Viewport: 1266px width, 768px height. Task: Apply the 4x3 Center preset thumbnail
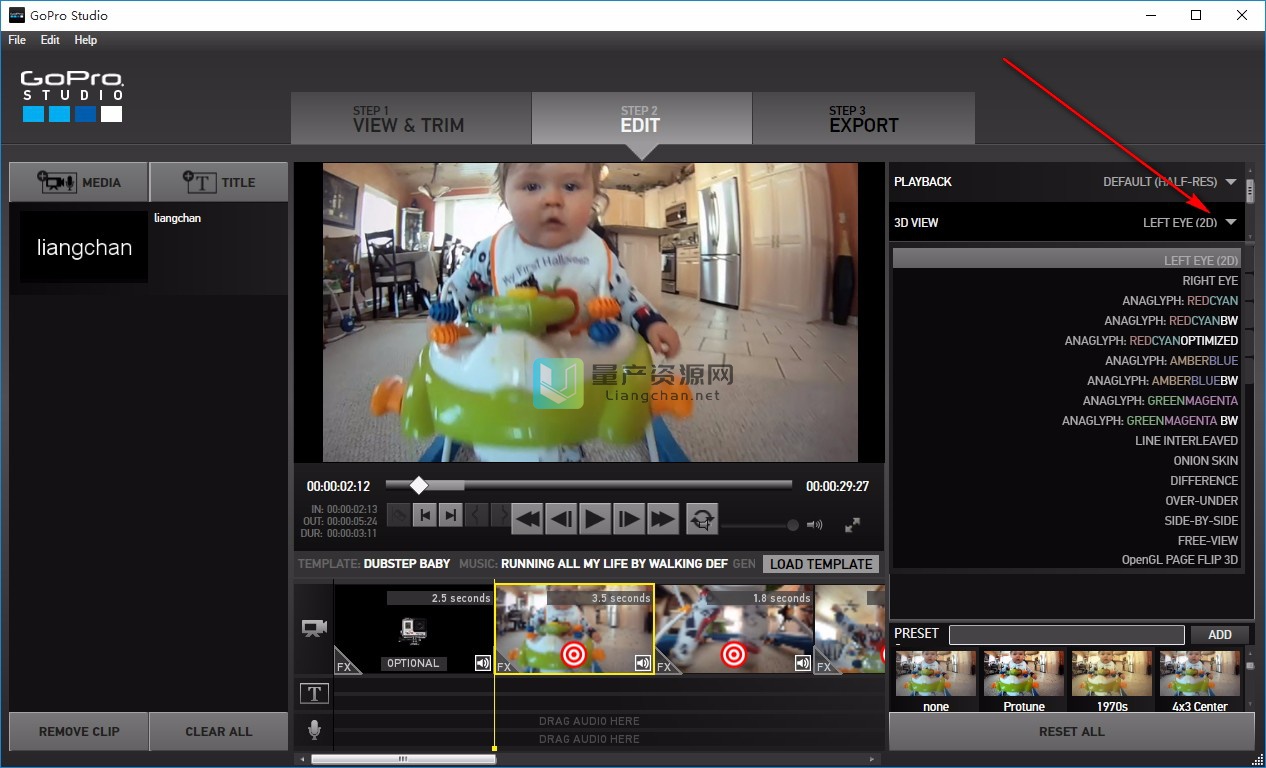(1200, 674)
